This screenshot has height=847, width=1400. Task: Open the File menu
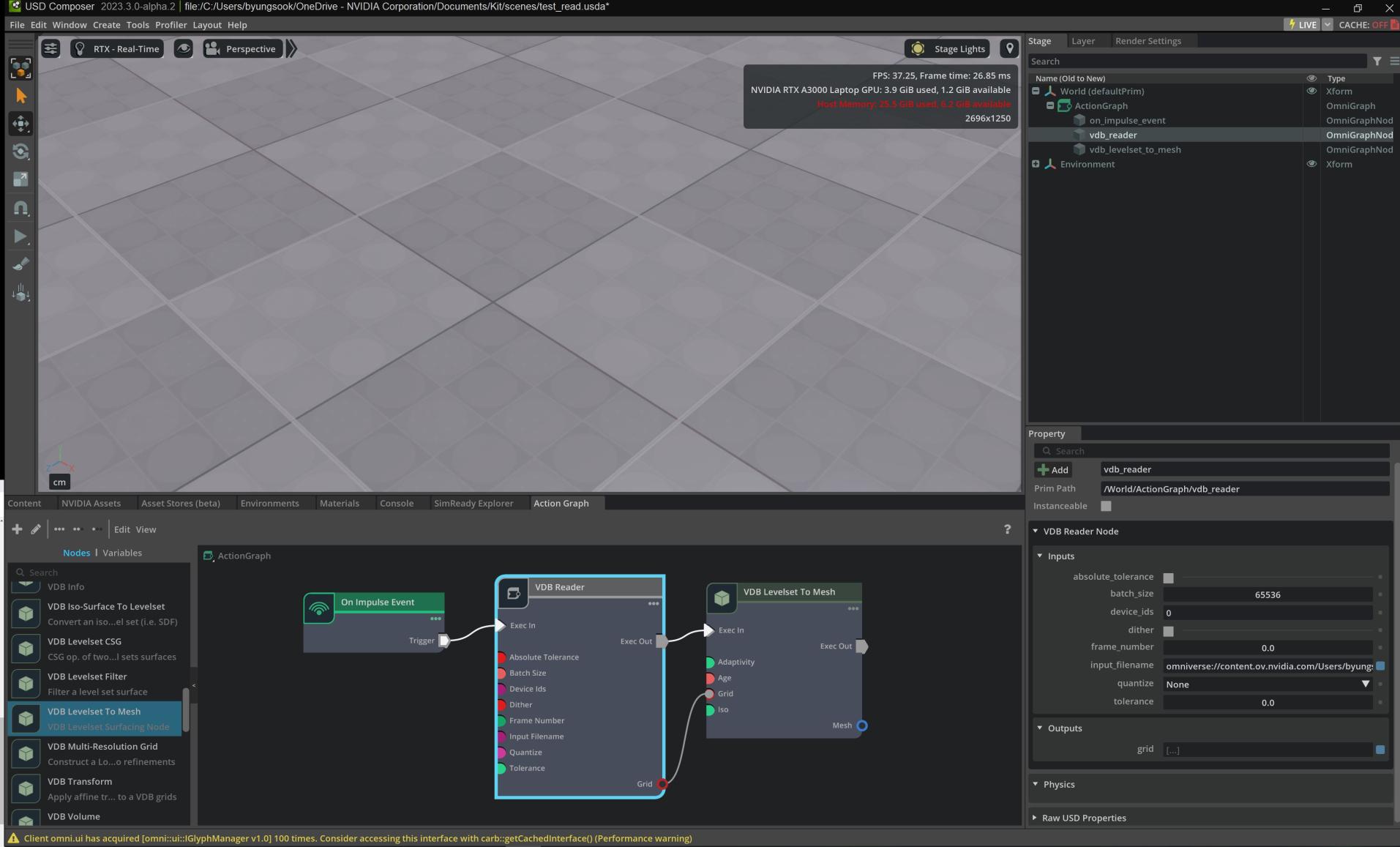(x=17, y=25)
